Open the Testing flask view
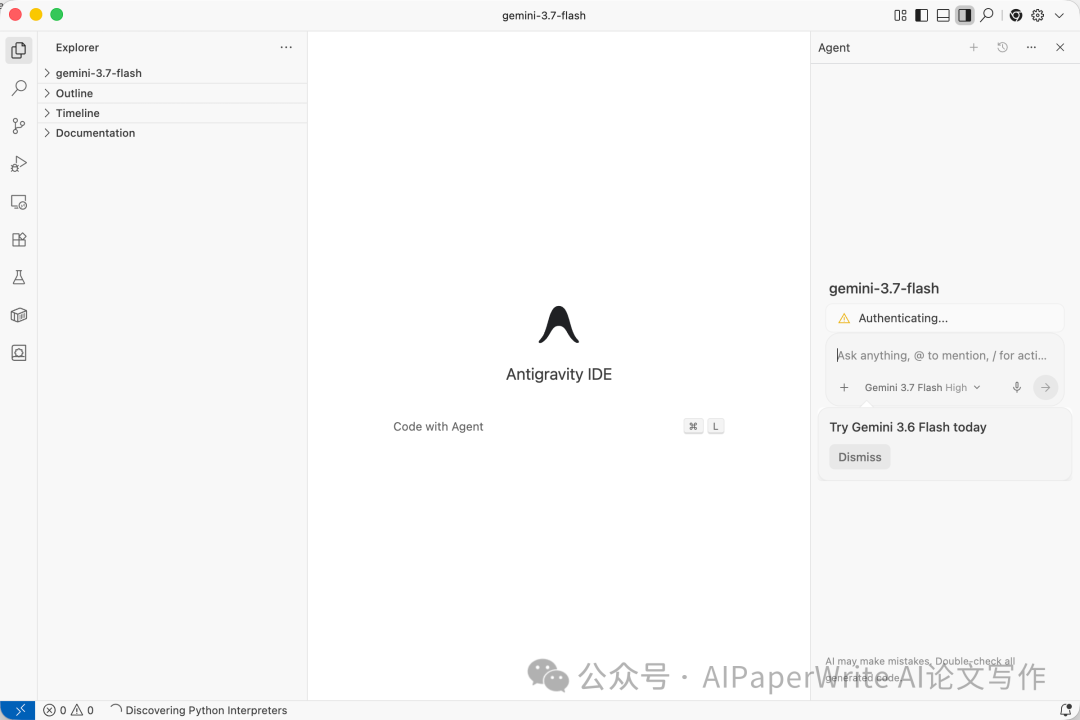The height and width of the screenshot is (720, 1080). pyautogui.click(x=19, y=277)
